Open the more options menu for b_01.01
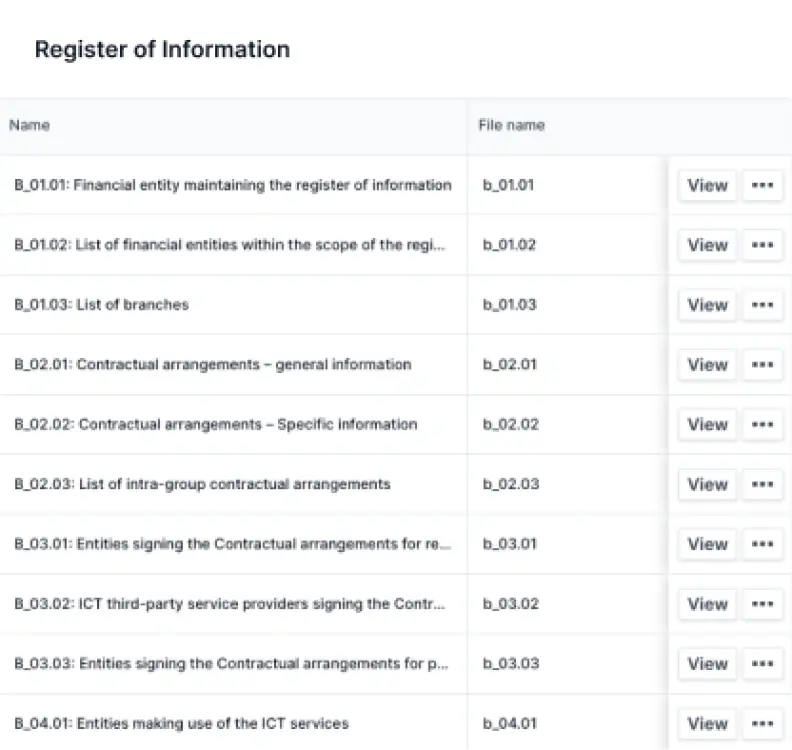Viewport: 792px width, 750px height. pos(762,185)
